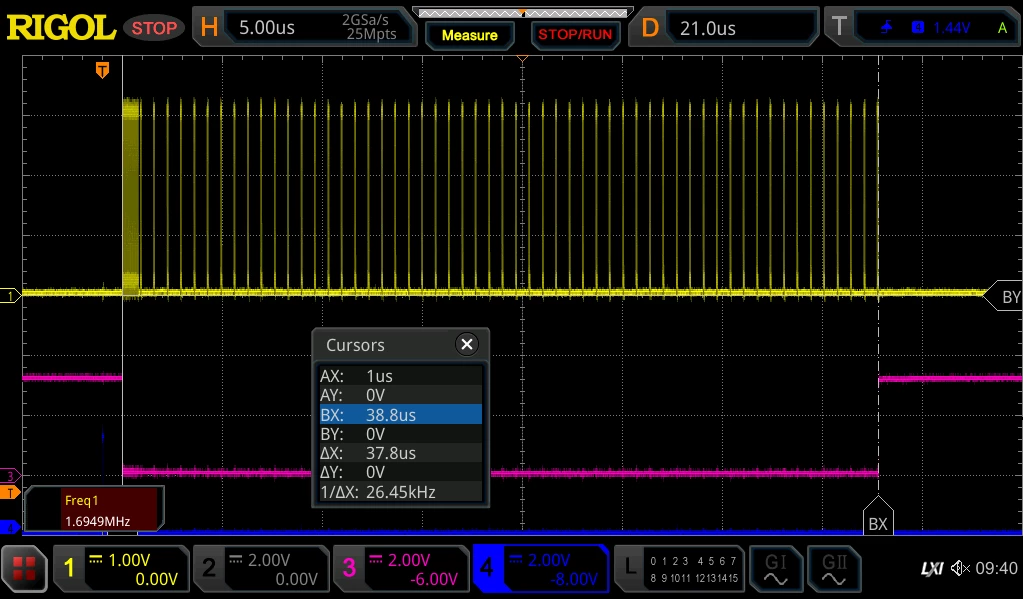
Task: Select the GI function generator icon
Action: pos(775,569)
